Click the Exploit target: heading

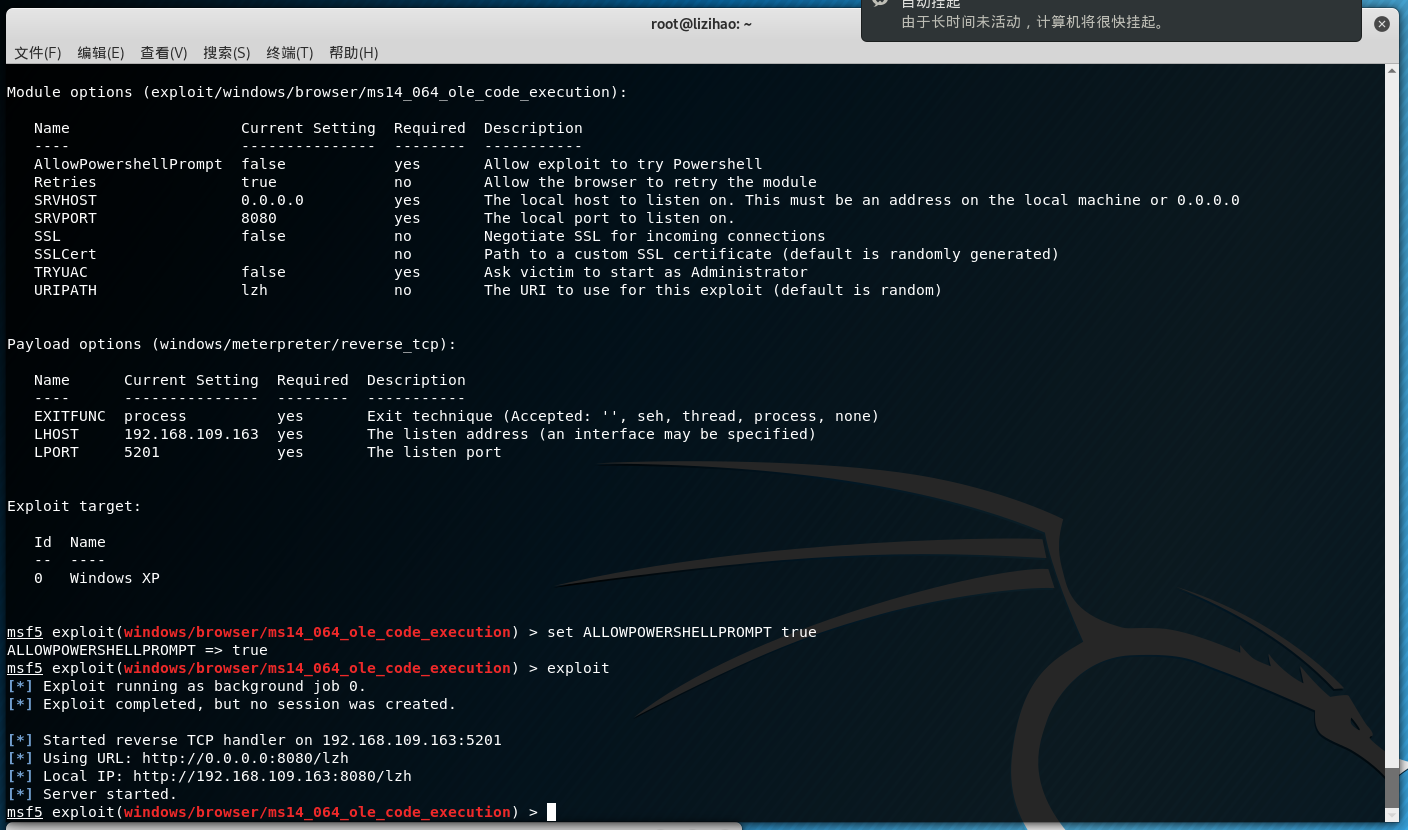click(74, 506)
